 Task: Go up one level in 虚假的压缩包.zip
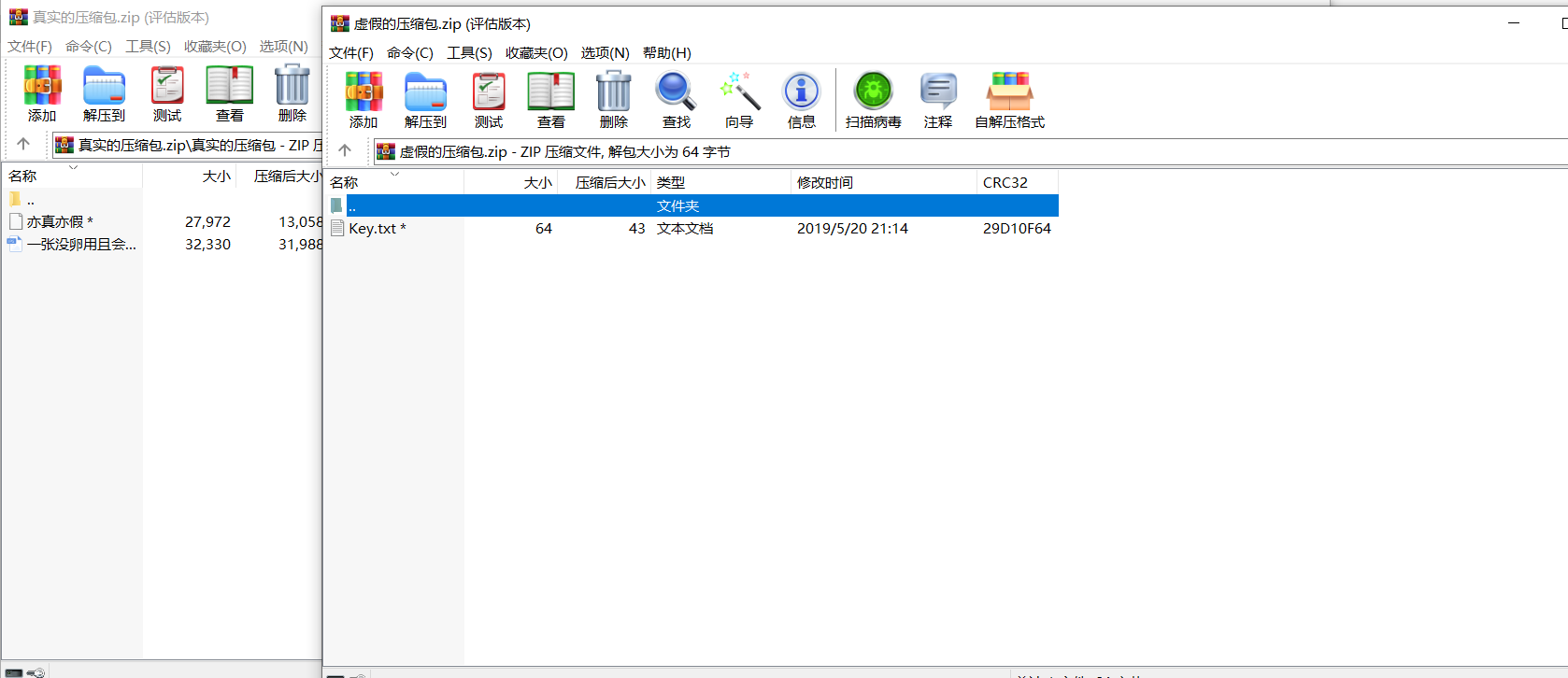pyautogui.click(x=345, y=151)
